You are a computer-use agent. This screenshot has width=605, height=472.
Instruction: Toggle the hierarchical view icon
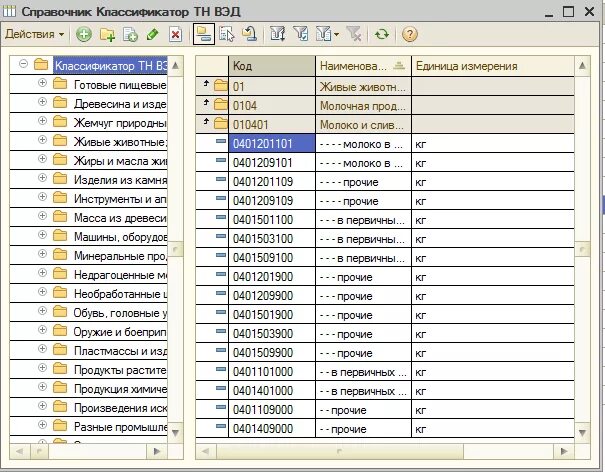[x=204, y=35]
